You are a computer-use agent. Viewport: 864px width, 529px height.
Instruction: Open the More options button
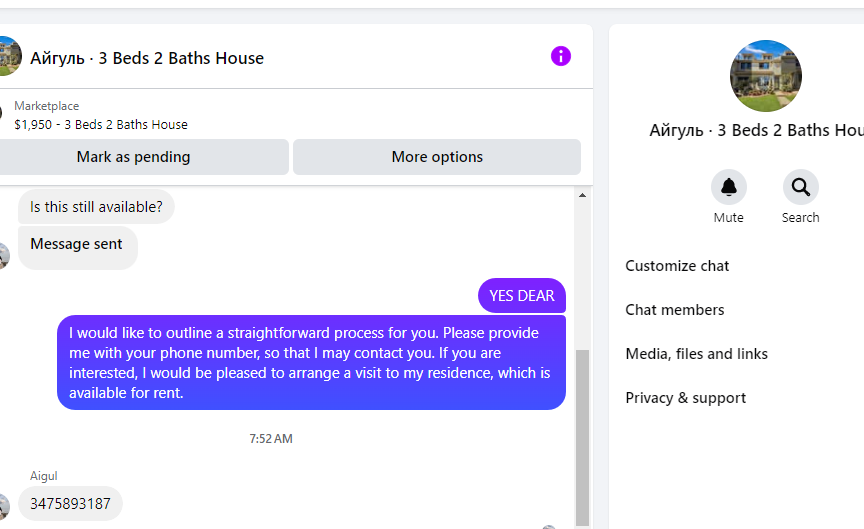point(437,157)
